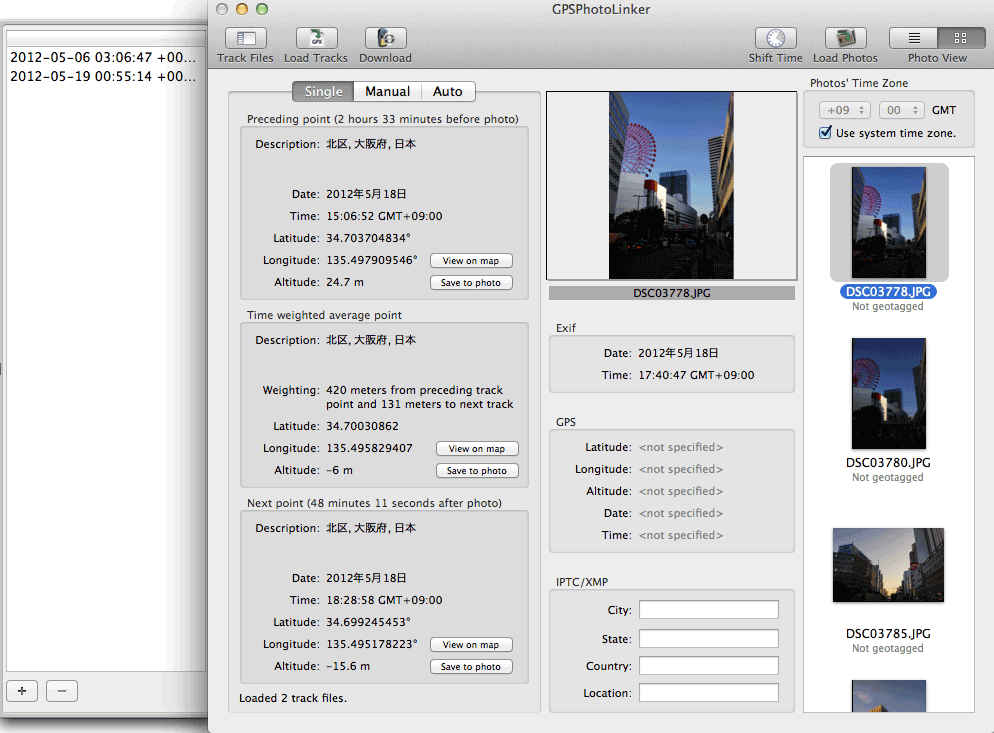The height and width of the screenshot is (733, 994).
Task: Switch Photo View to list mode
Action: pyautogui.click(x=913, y=38)
